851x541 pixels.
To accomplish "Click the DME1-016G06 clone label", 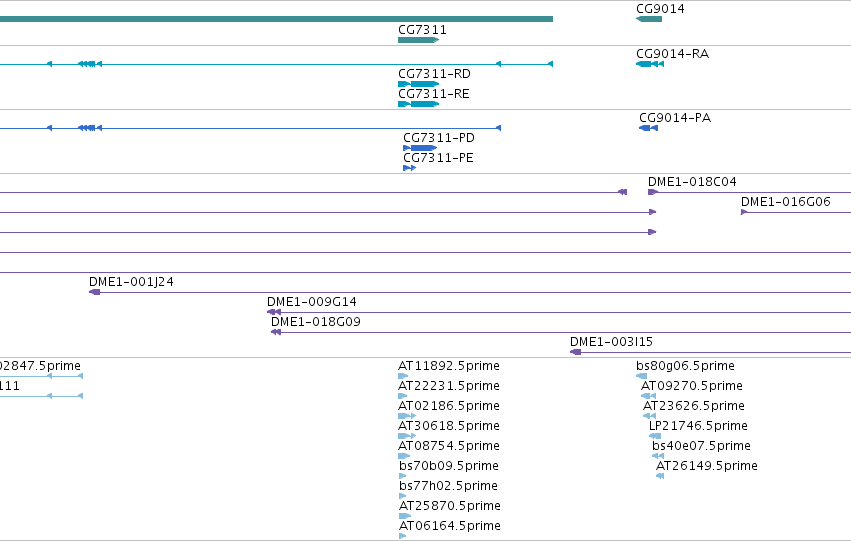I will 785,202.
